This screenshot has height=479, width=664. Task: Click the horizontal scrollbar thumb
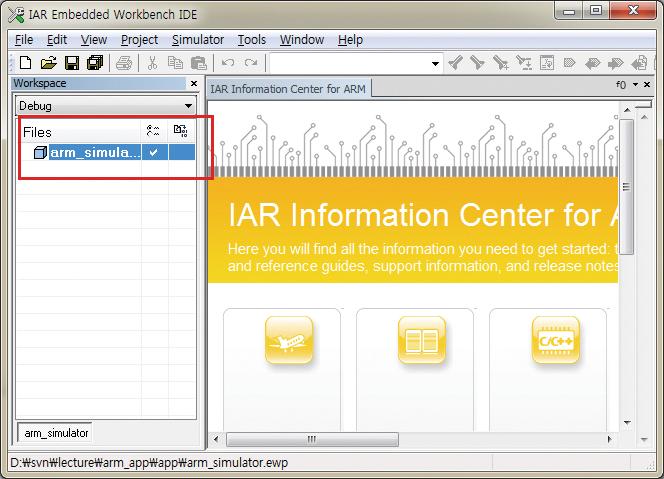click(x=312, y=439)
